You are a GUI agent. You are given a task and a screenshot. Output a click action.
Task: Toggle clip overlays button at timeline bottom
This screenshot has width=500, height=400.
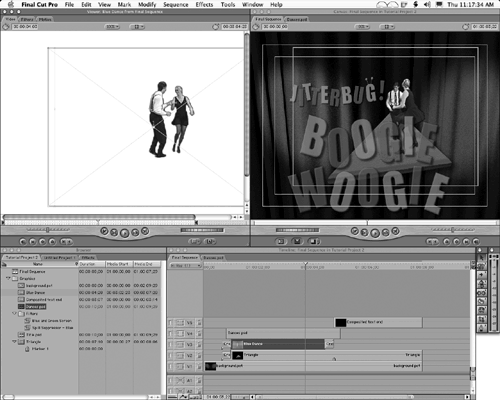click(183, 397)
